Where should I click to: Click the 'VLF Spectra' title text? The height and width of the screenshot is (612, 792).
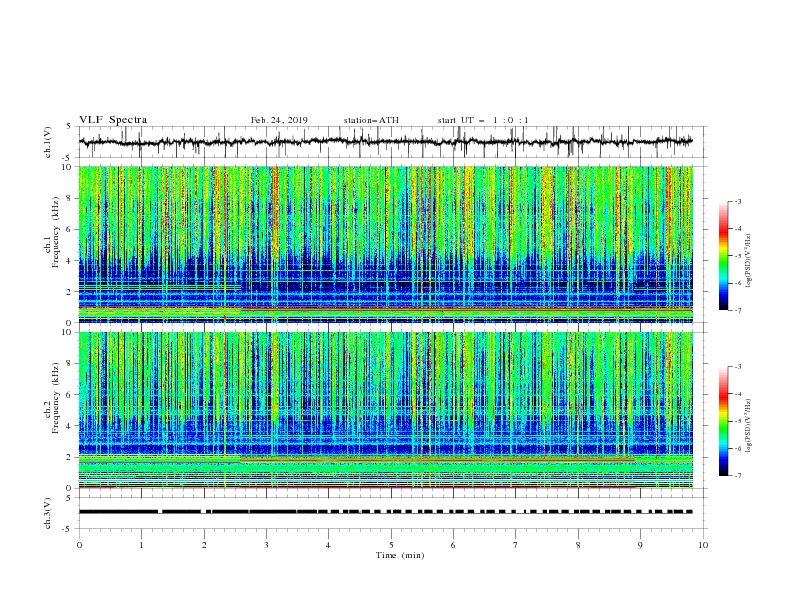point(113,120)
